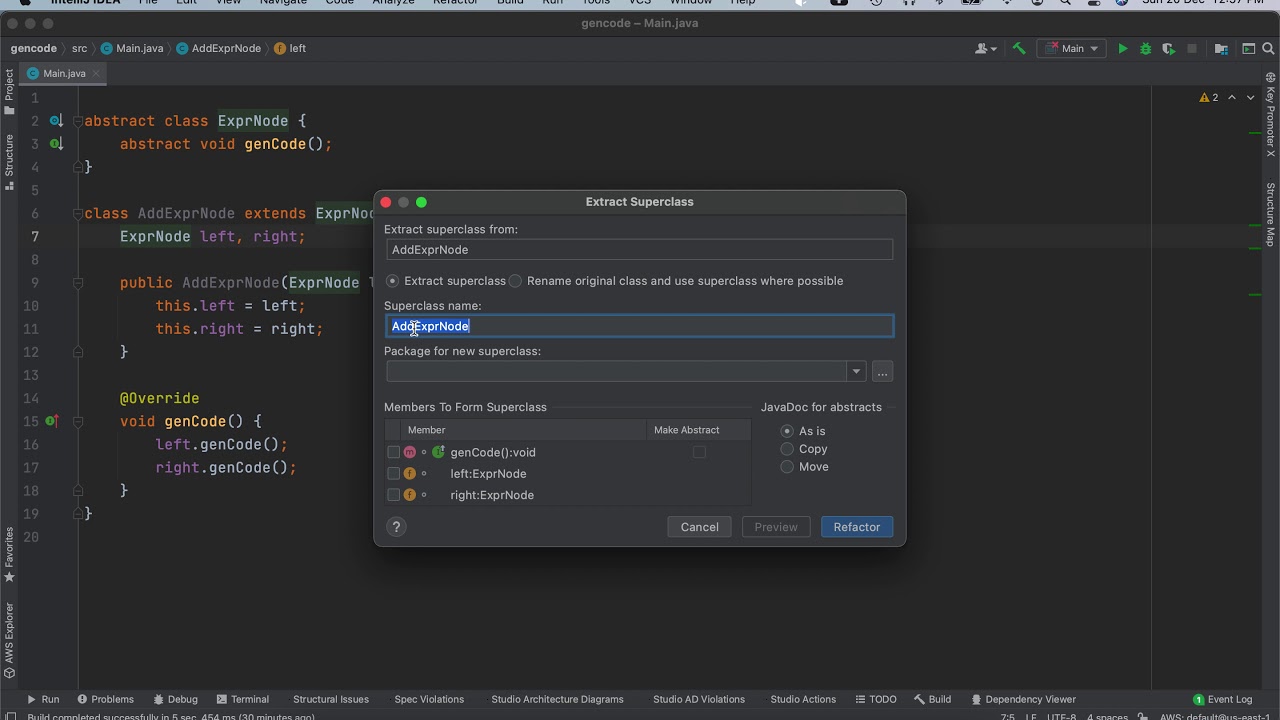The height and width of the screenshot is (720, 1280).
Task: Run Main with the green play icon
Action: click(x=1122, y=48)
